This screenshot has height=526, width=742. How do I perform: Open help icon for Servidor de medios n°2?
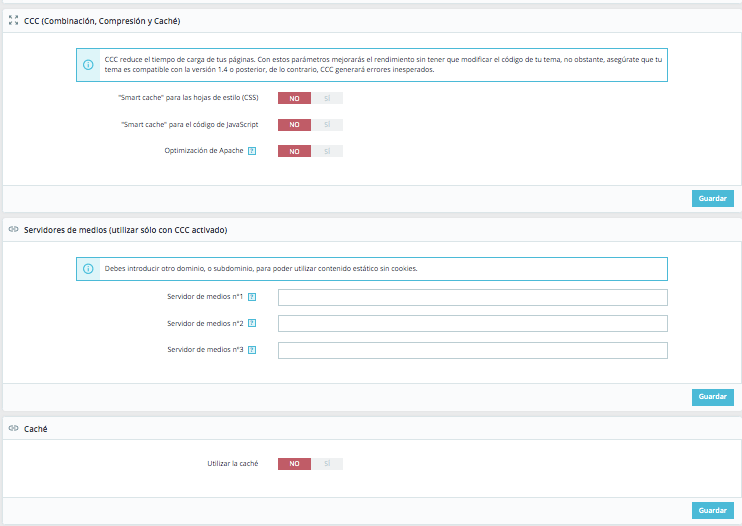tap(252, 323)
